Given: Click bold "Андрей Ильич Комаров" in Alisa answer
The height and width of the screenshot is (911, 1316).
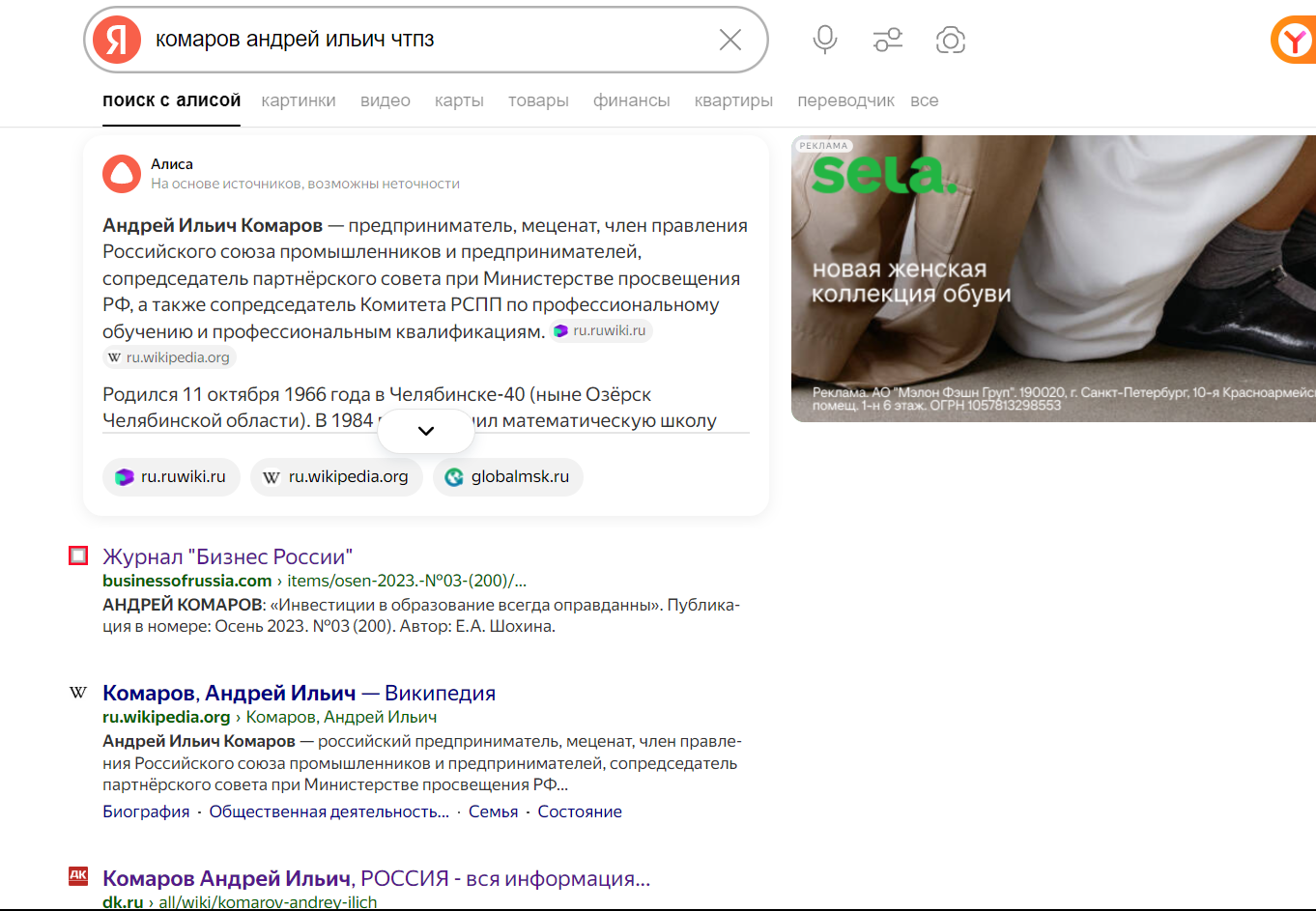Looking at the screenshot, I should (213, 225).
